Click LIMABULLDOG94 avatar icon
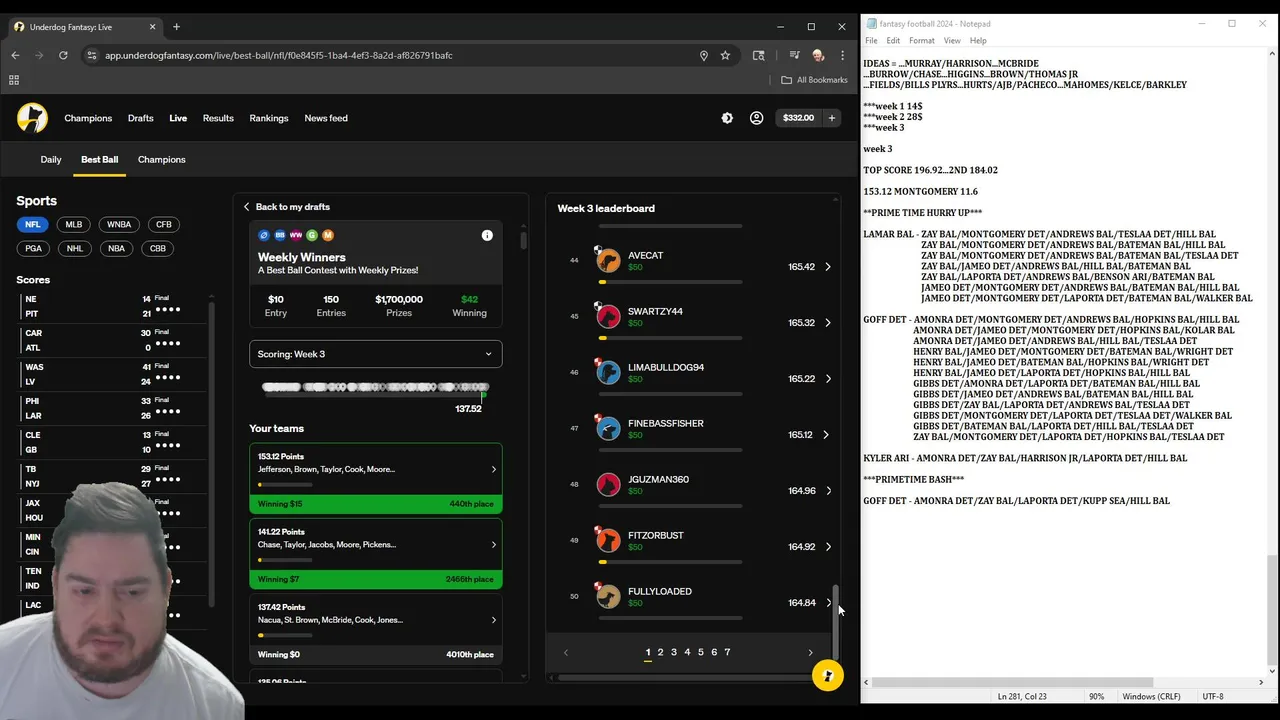Viewport: 1280px width, 720px height. click(x=608, y=373)
